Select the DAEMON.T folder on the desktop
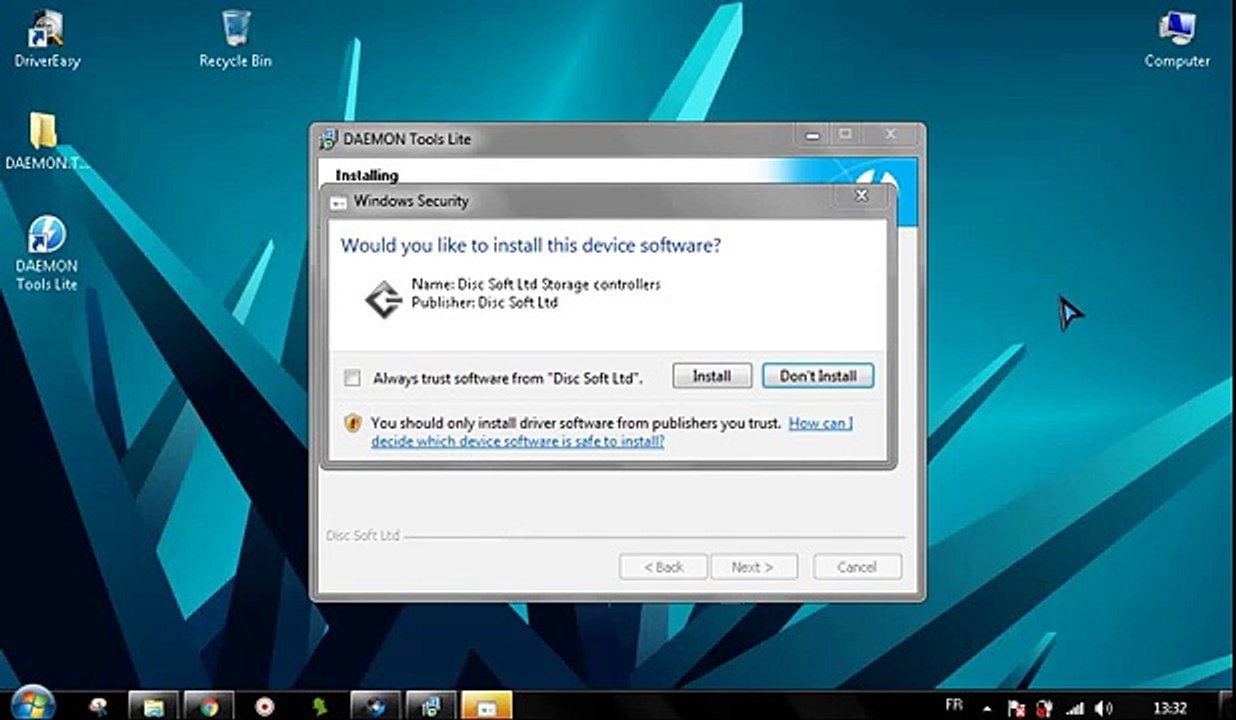This screenshot has width=1236, height=720. (x=46, y=141)
